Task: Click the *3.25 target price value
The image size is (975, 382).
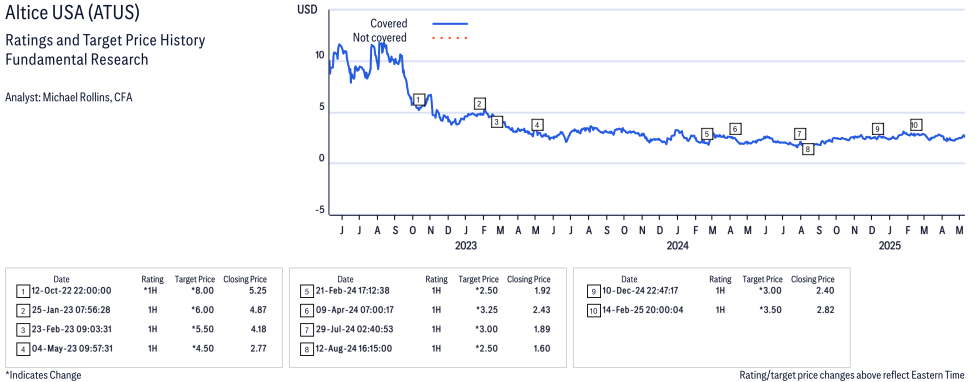Action: [486, 310]
